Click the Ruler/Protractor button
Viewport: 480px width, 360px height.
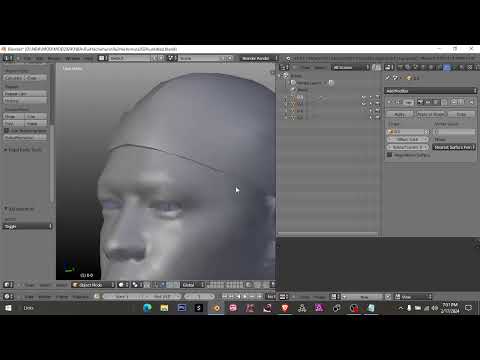tap(25, 137)
